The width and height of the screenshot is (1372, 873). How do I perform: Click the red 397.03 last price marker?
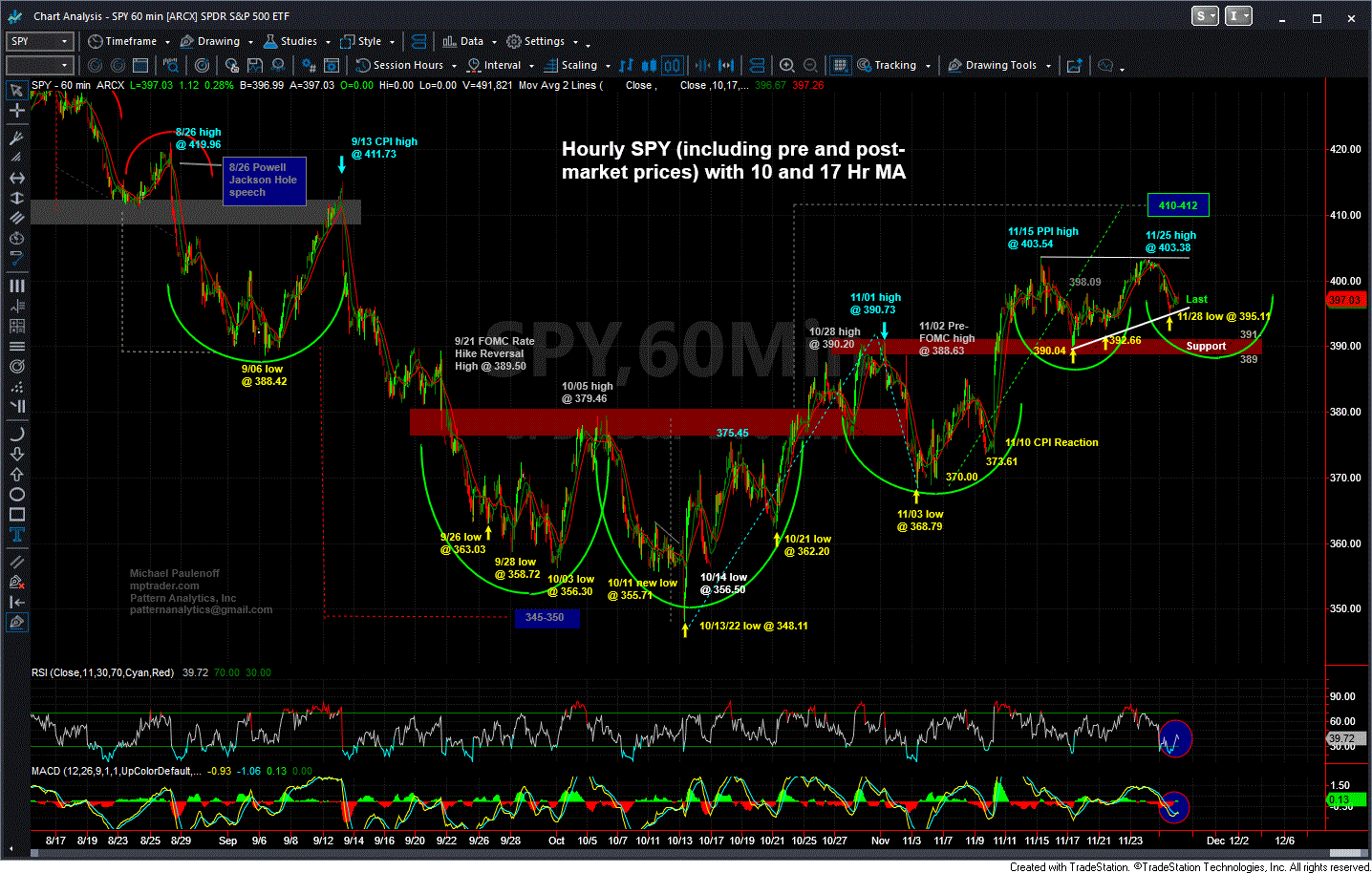coord(1345,300)
